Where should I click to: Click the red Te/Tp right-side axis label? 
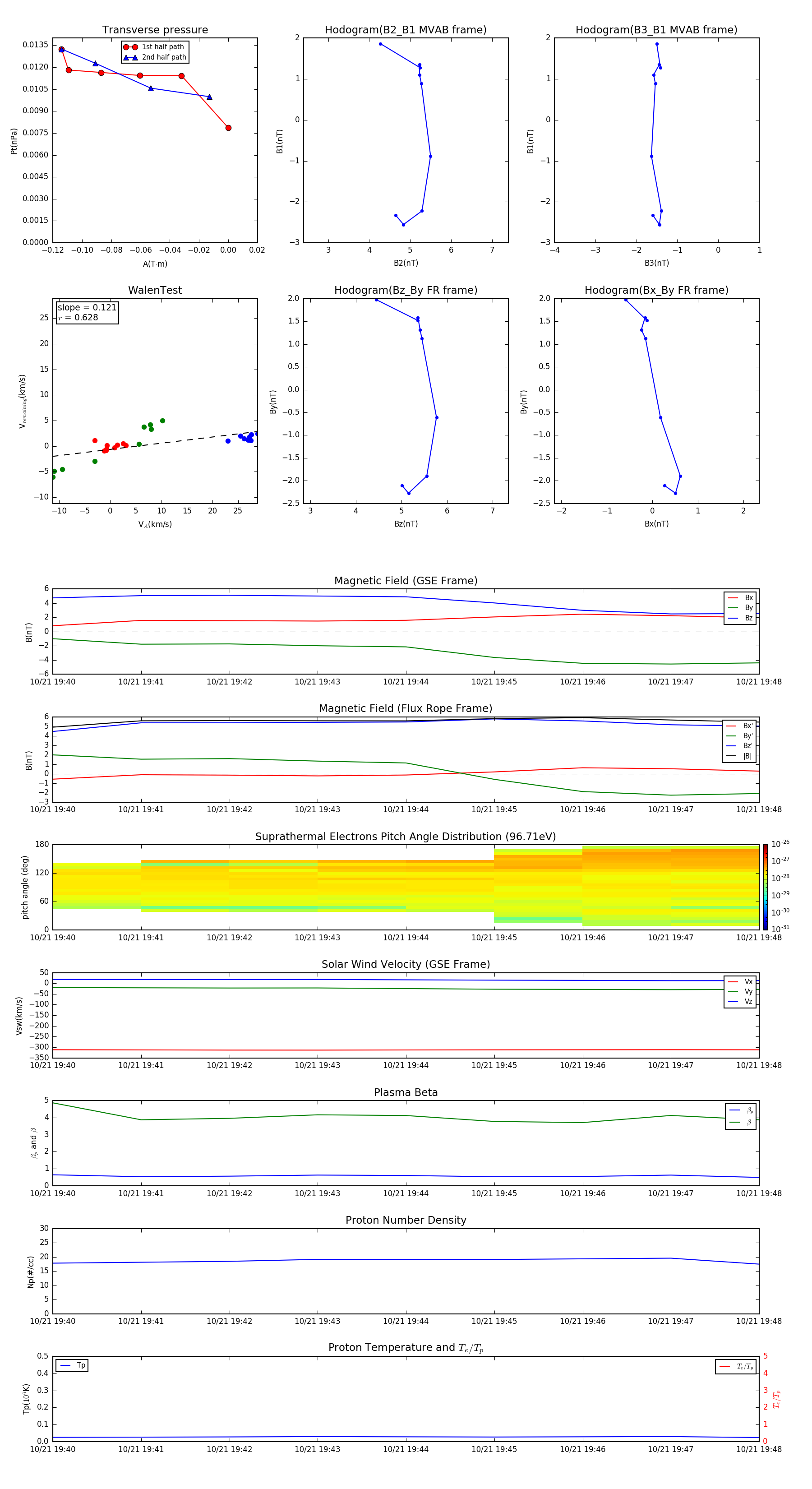(x=776, y=1399)
